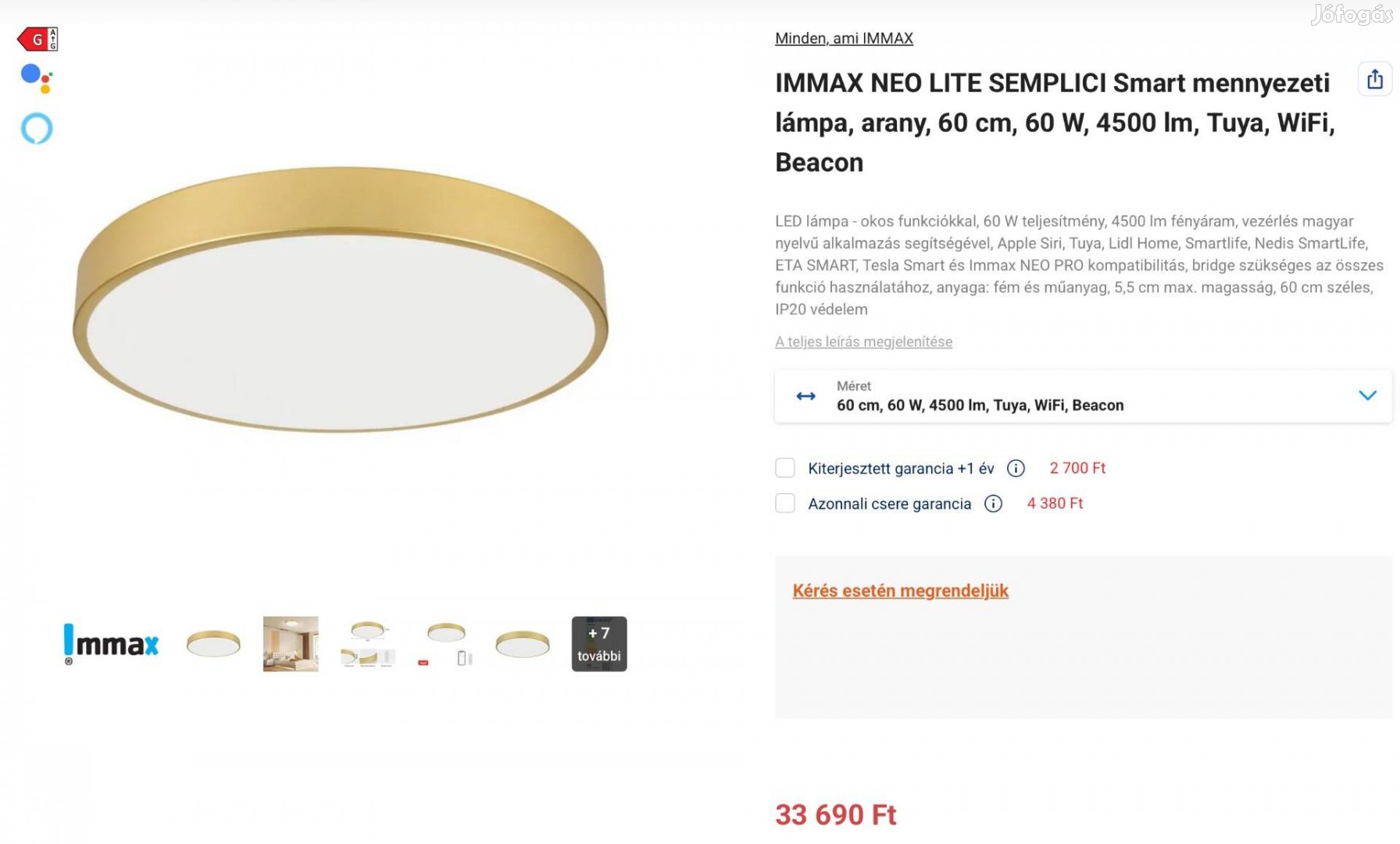Viewport: 1400px width, 844px height.
Task: Open the Méret size selector box
Action: (1083, 396)
